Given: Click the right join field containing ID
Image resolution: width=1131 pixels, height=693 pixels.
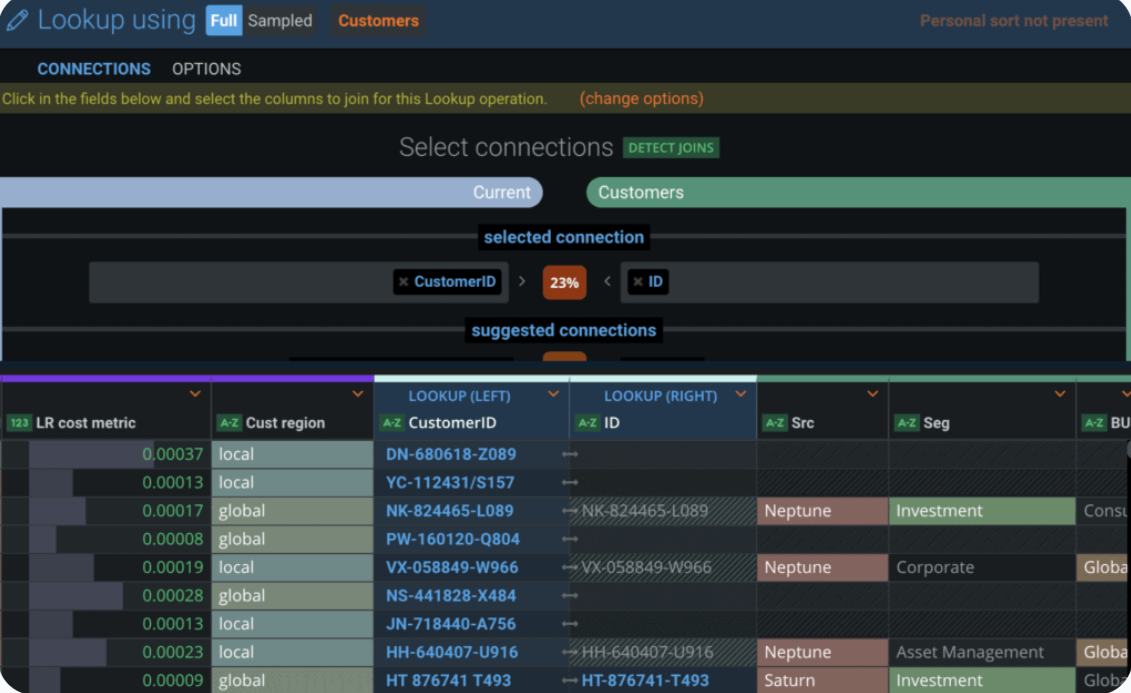Looking at the screenshot, I should point(829,282).
